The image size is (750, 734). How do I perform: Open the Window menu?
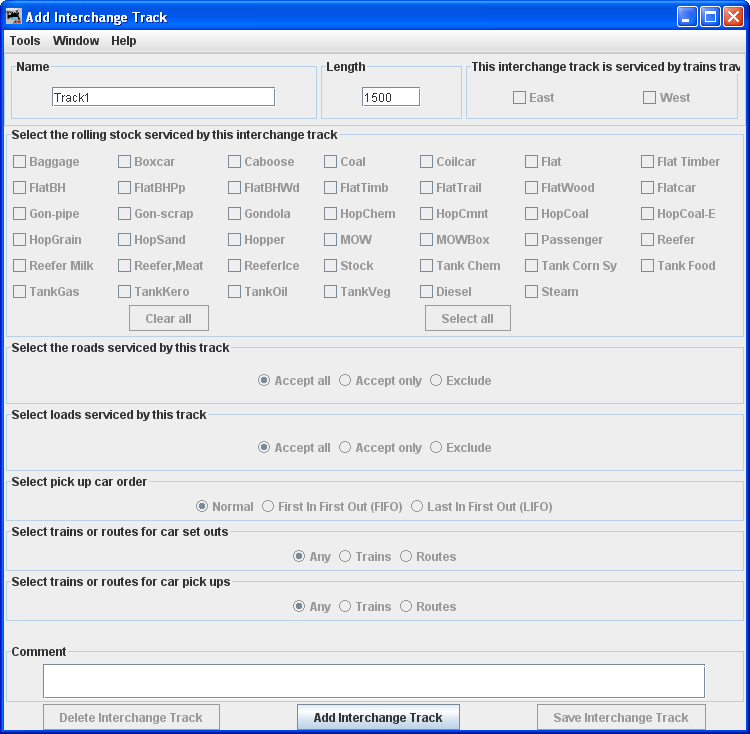[76, 41]
